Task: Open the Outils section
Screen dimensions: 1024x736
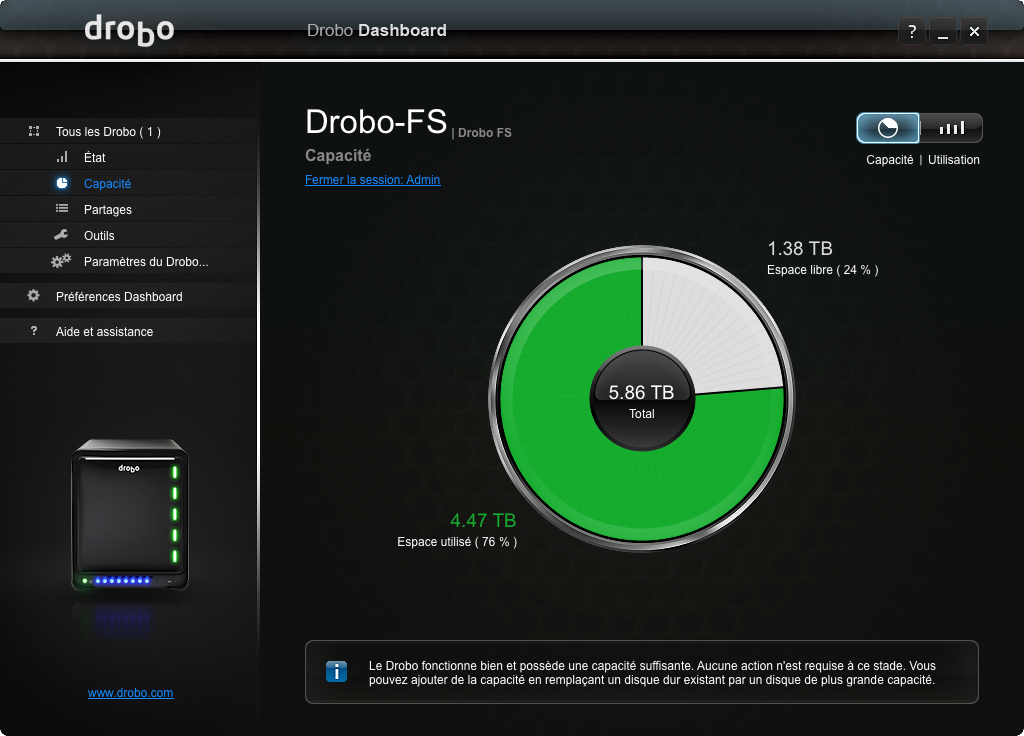Action: (99, 236)
